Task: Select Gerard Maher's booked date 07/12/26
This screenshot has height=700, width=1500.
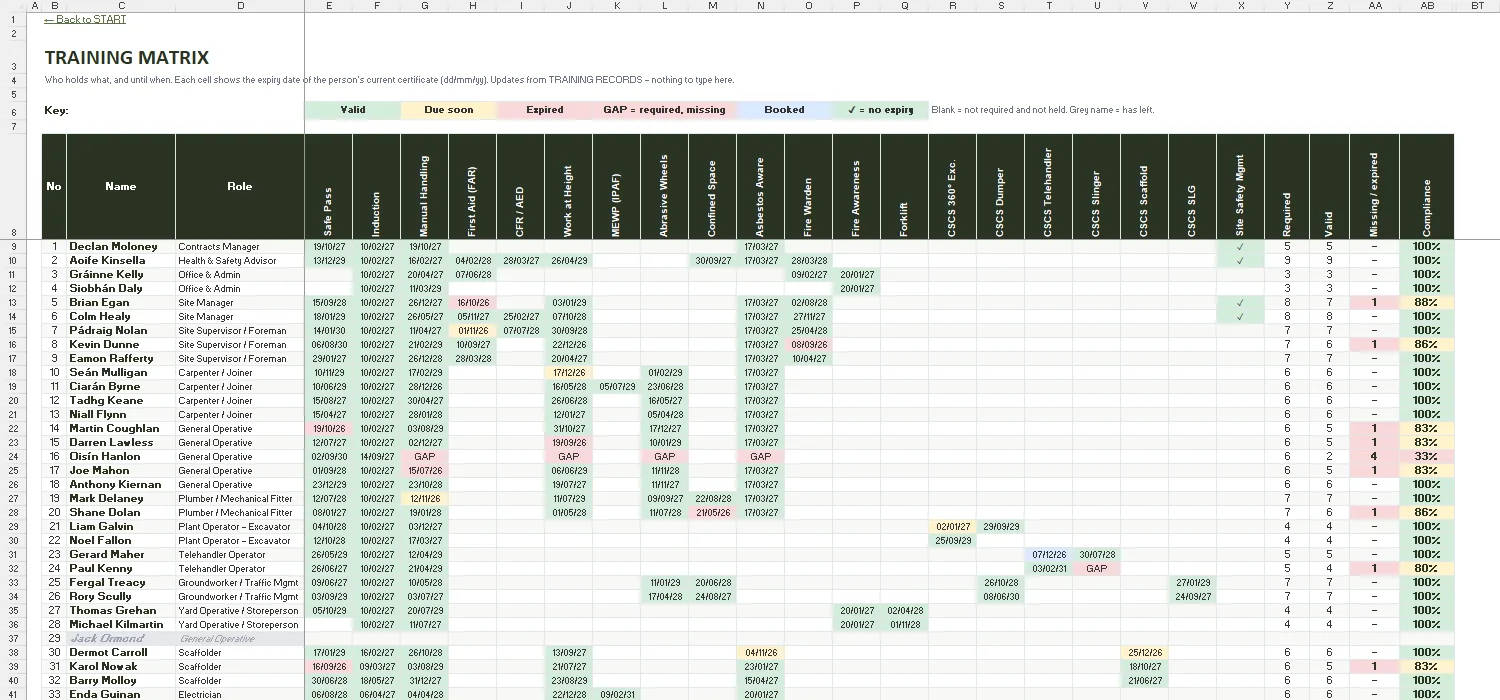Action: pyautogui.click(x=1048, y=554)
